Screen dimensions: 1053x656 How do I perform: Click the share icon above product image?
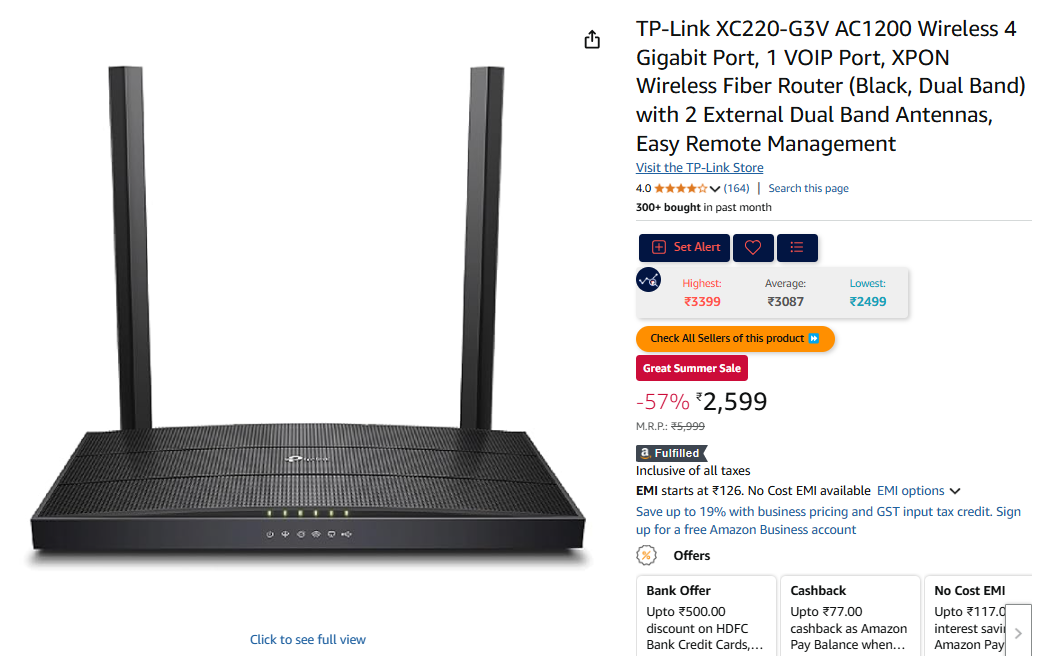click(x=592, y=40)
